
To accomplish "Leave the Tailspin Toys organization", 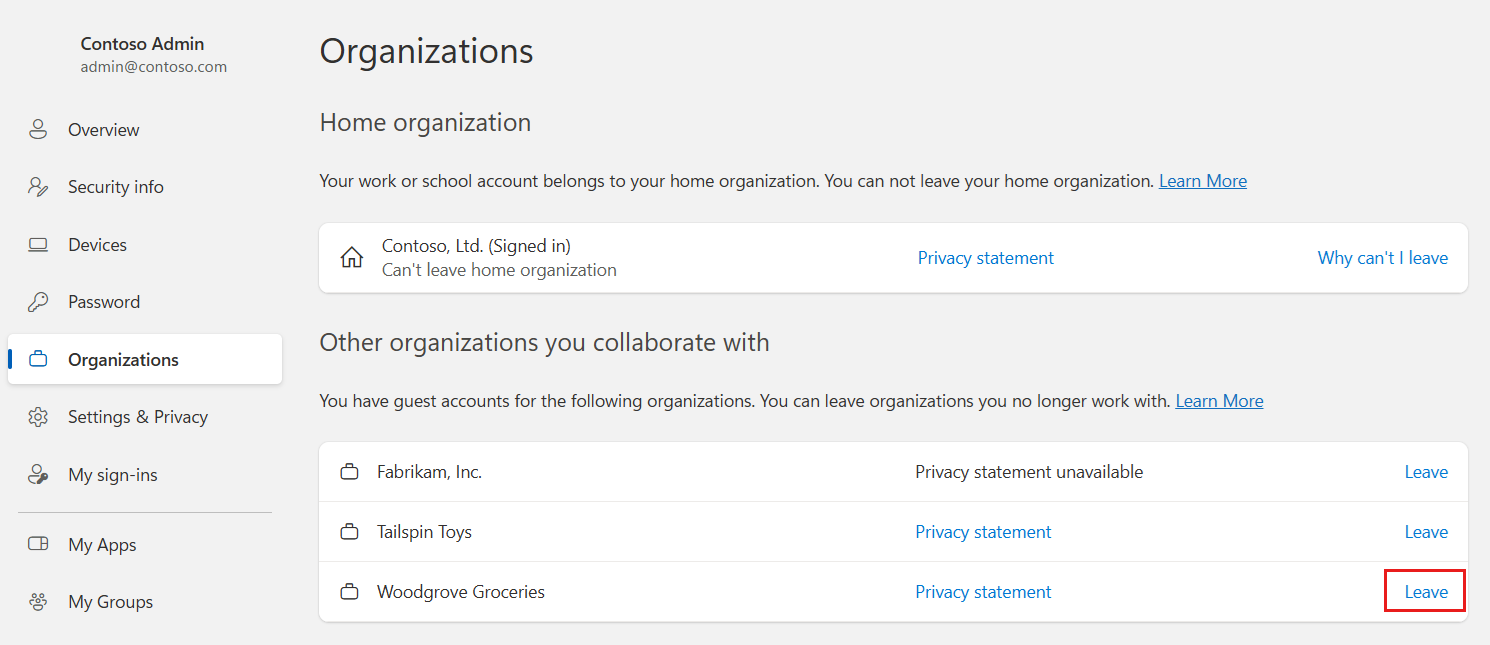I will coord(1426,532).
